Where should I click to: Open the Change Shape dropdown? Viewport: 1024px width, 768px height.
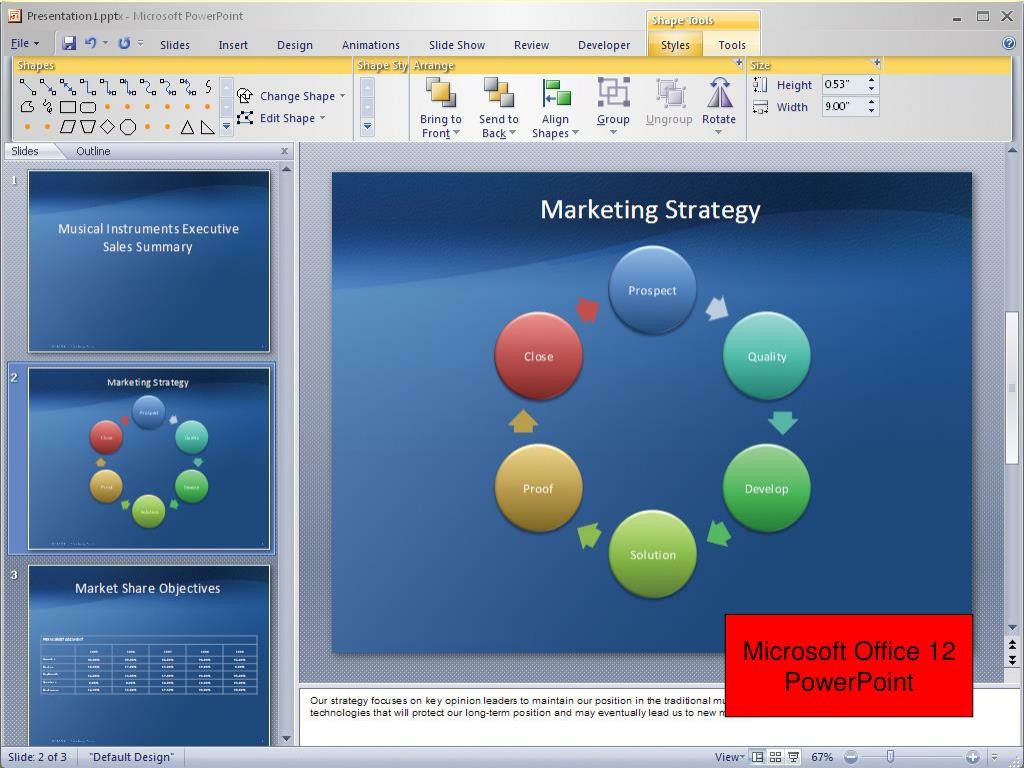pos(291,96)
